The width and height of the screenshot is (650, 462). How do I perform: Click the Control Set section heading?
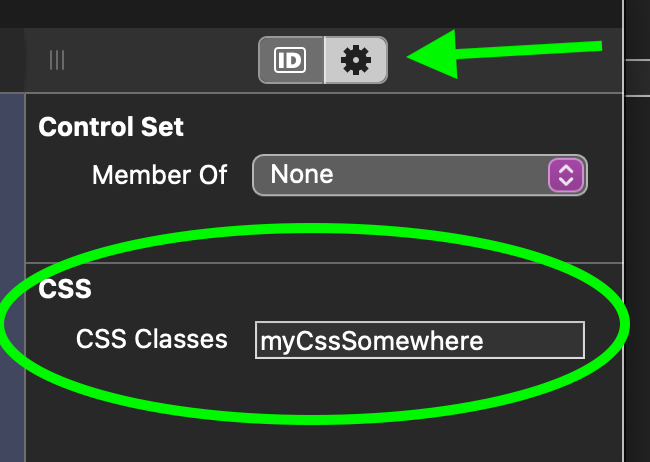point(111,127)
